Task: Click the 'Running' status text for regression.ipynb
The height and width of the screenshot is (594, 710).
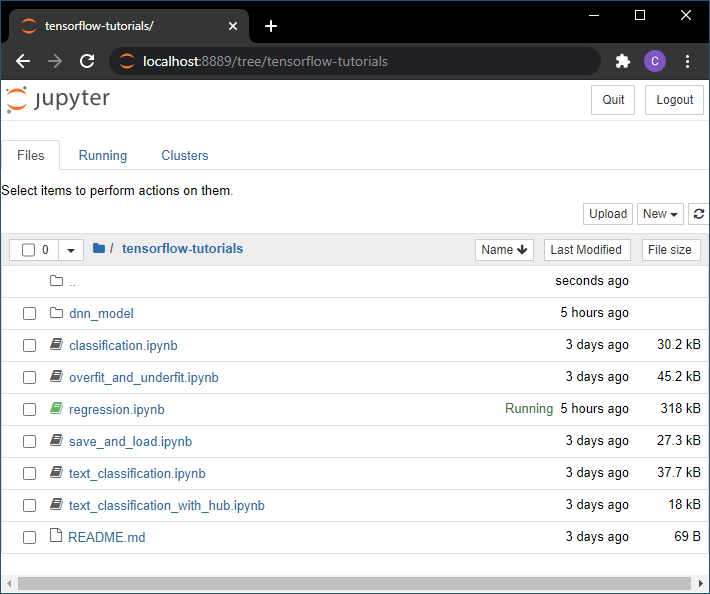Action: point(529,408)
